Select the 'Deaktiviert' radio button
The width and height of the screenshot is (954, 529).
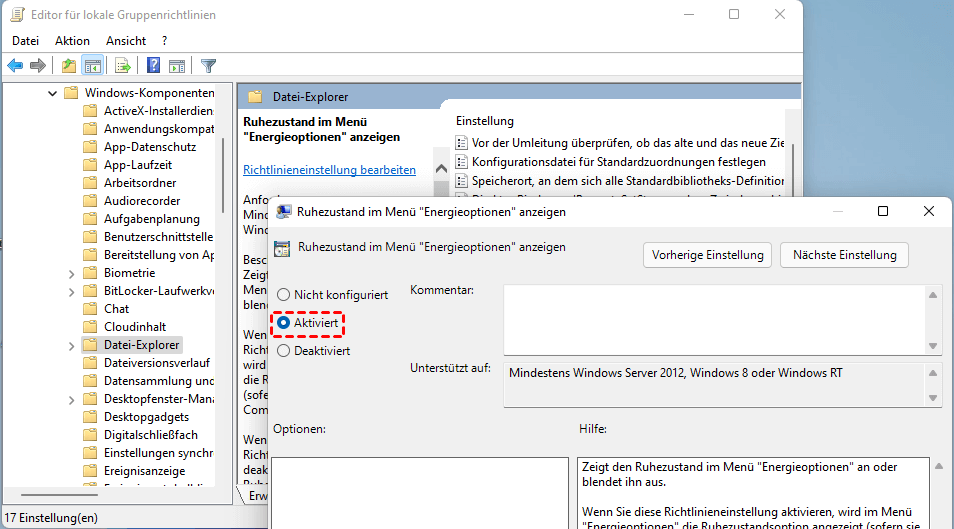pyautogui.click(x=284, y=351)
